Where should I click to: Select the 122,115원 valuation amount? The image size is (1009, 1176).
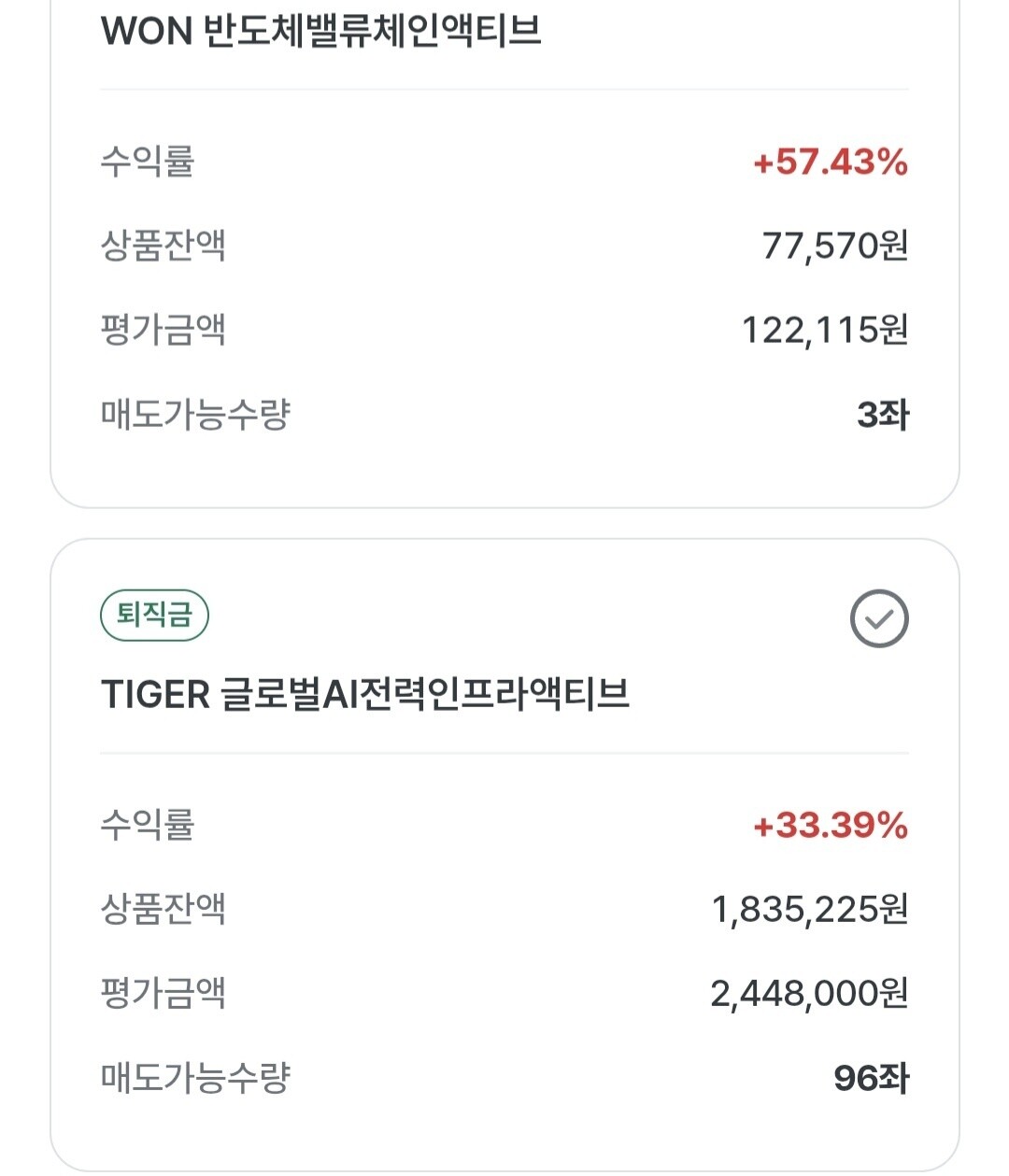tap(825, 330)
